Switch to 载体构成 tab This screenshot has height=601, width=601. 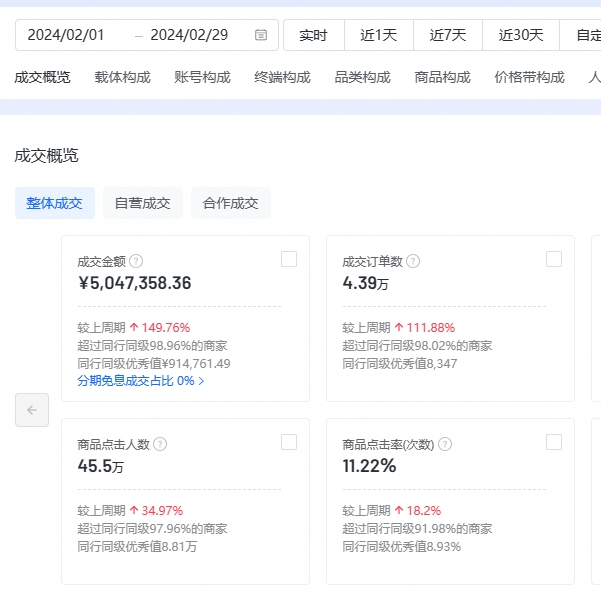(122, 77)
